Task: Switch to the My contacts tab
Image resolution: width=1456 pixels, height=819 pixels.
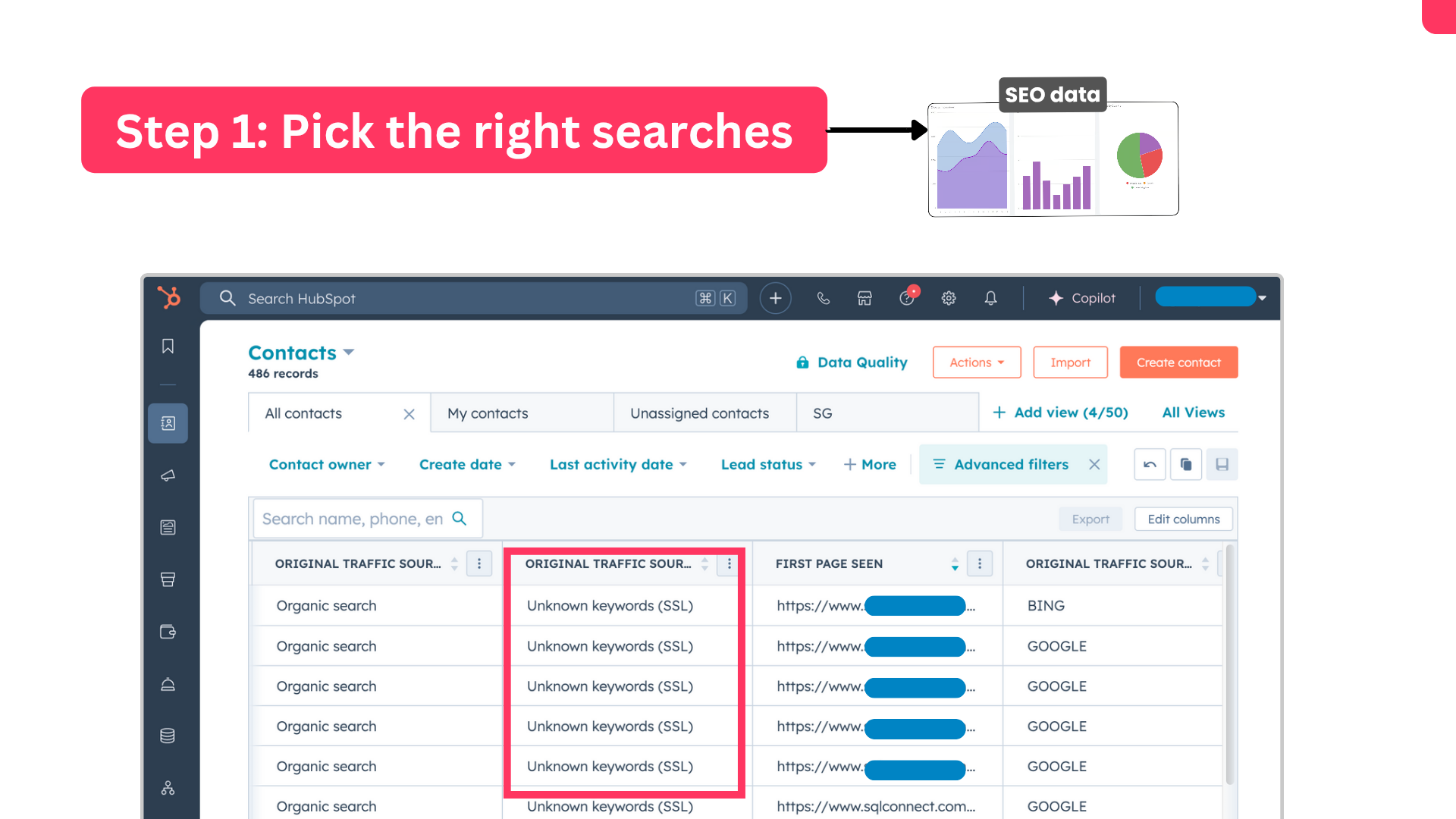Action: 522,413
